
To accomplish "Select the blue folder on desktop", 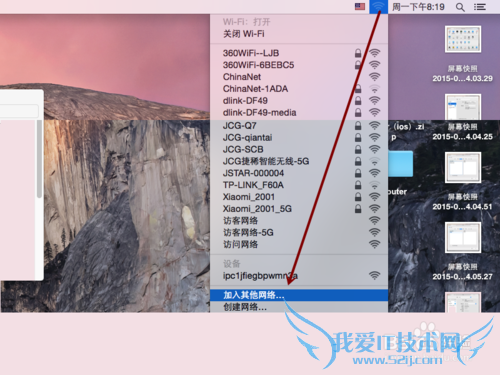I will tap(401, 164).
